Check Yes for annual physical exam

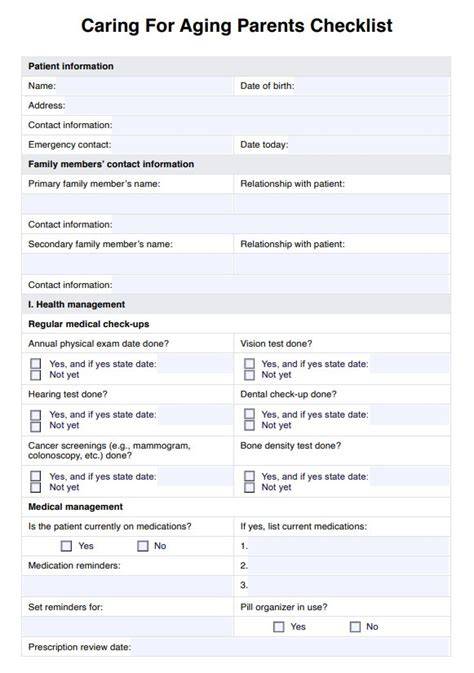(36, 364)
